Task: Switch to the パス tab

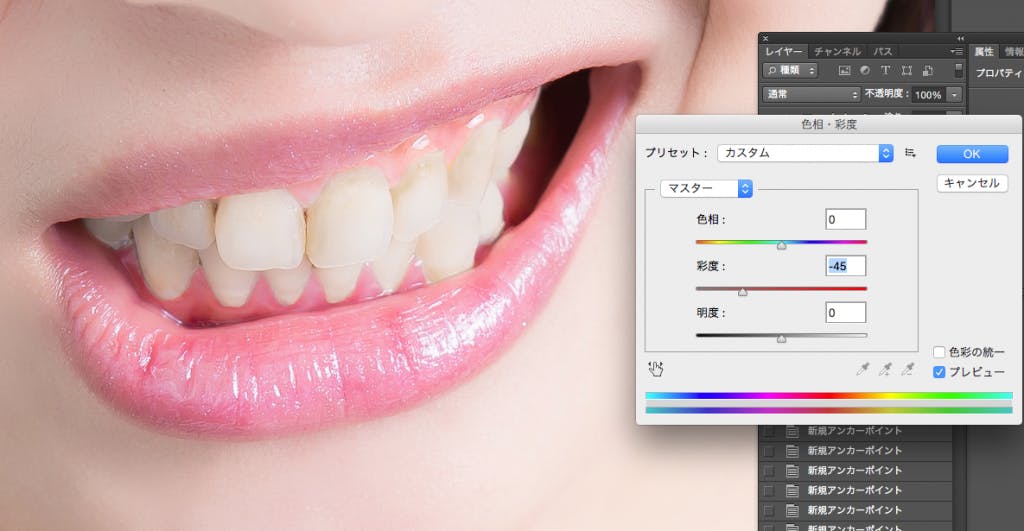Action: pyautogui.click(x=883, y=52)
